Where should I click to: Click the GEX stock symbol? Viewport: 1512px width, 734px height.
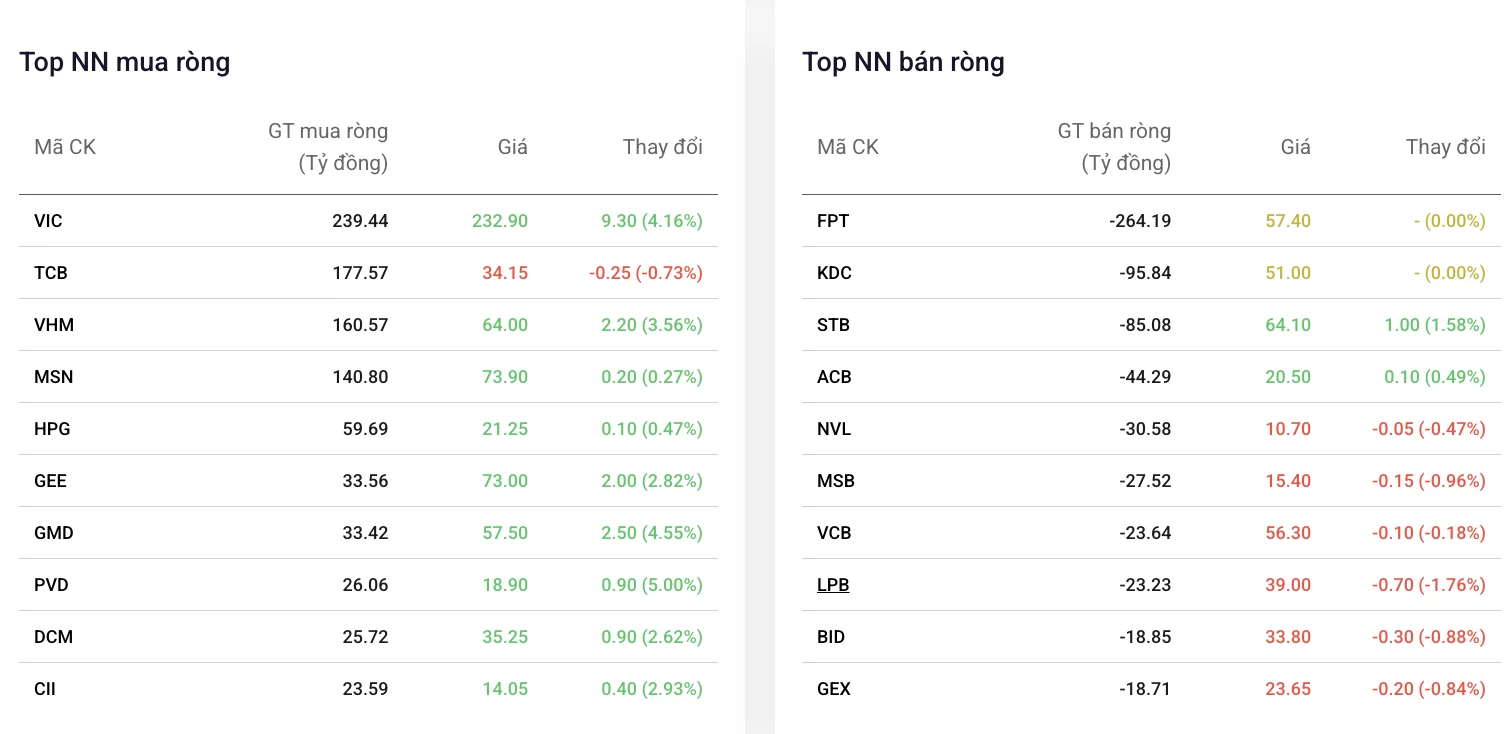(834, 689)
